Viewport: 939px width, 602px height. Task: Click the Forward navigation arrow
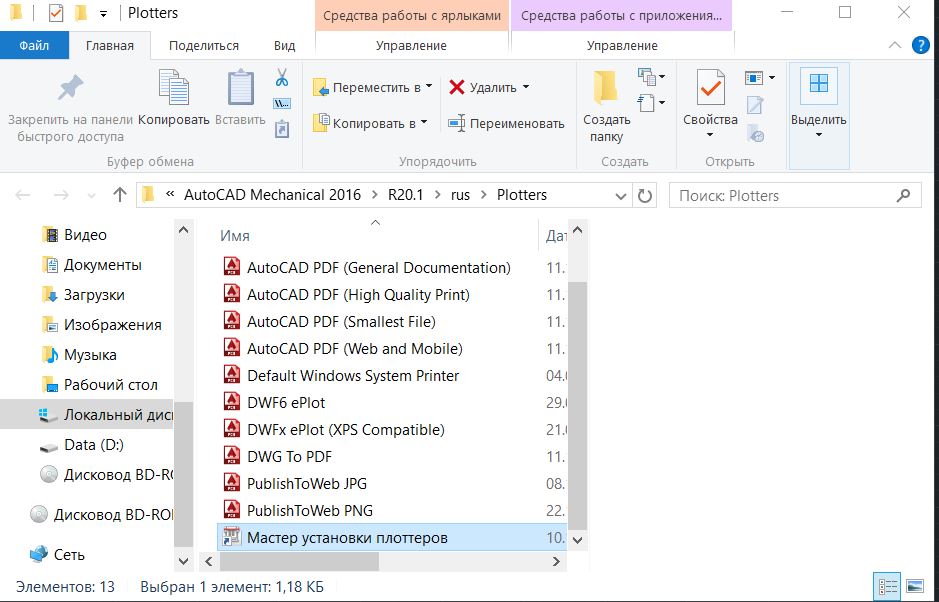[61, 195]
